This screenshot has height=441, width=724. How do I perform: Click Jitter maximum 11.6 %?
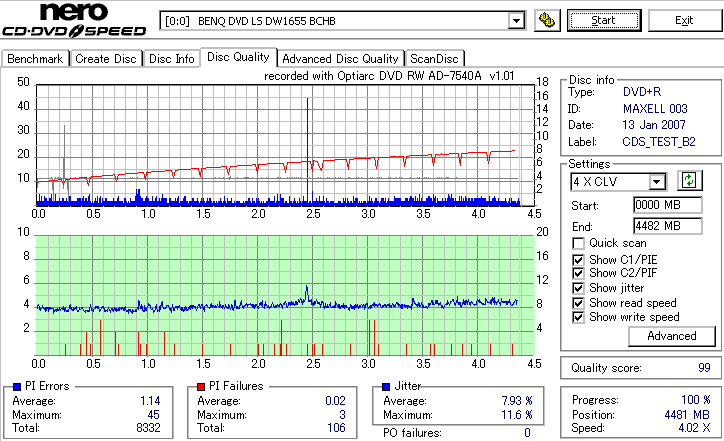[517, 415]
